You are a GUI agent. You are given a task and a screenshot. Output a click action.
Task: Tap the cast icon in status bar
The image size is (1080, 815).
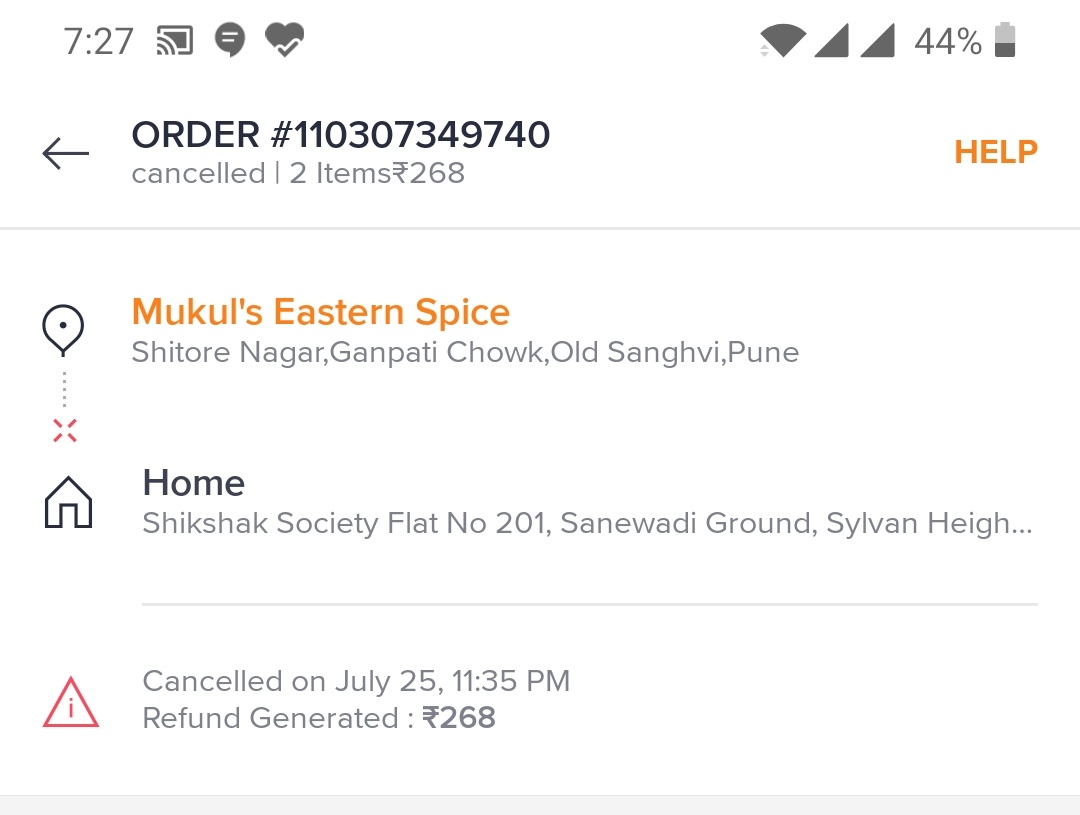coord(175,41)
